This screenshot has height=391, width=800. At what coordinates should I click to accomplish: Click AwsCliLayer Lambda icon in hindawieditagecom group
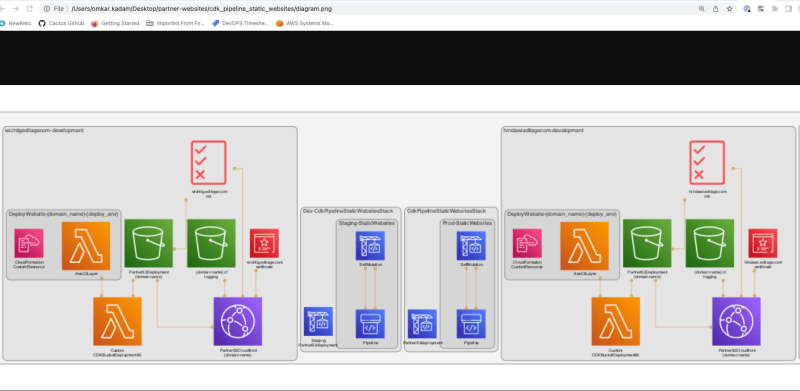click(585, 246)
